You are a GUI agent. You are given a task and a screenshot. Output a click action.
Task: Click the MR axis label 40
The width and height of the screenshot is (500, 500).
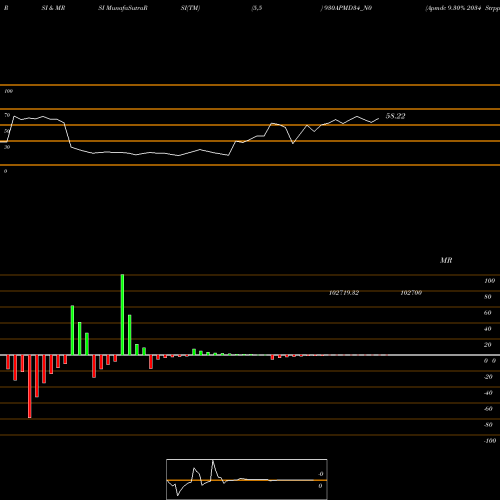488,329
